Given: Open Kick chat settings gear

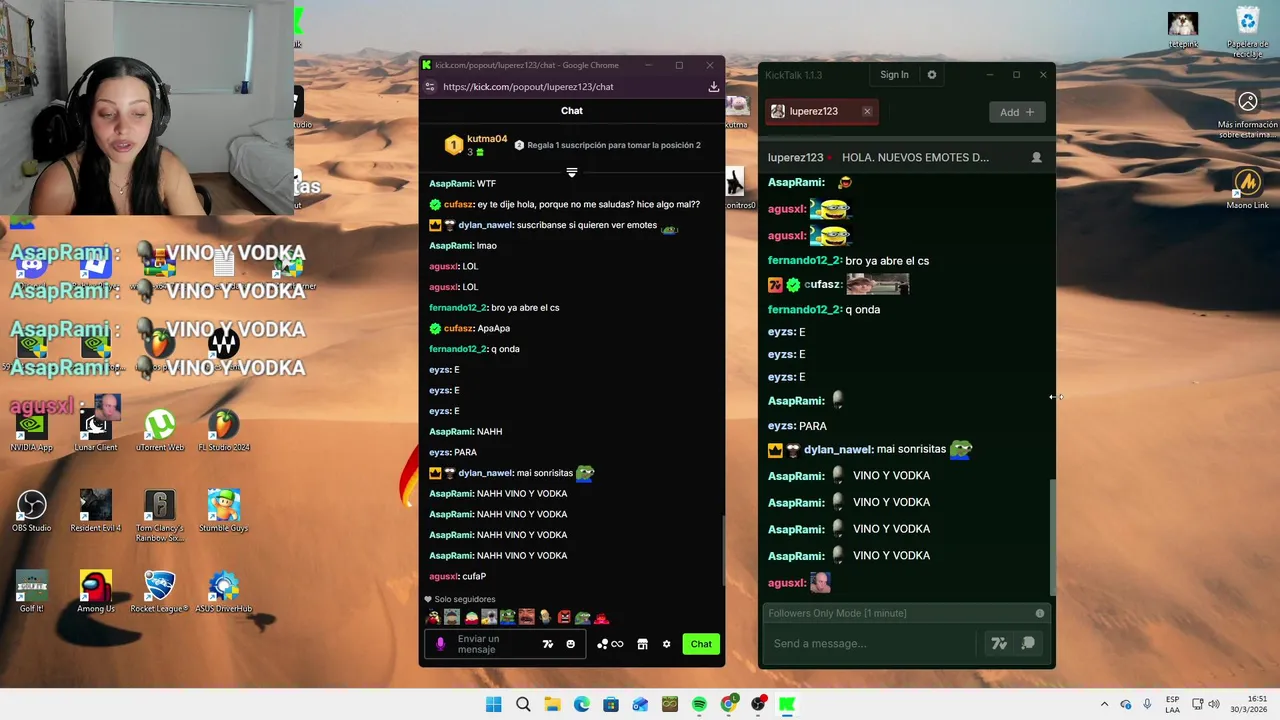Looking at the screenshot, I should pos(666,644).
